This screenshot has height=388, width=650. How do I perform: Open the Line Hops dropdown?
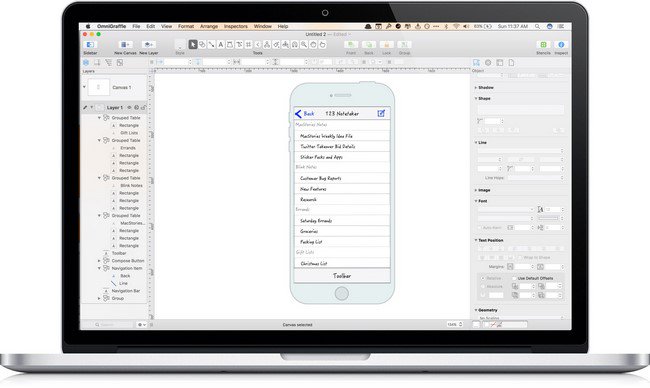click(x=536, y=178)
